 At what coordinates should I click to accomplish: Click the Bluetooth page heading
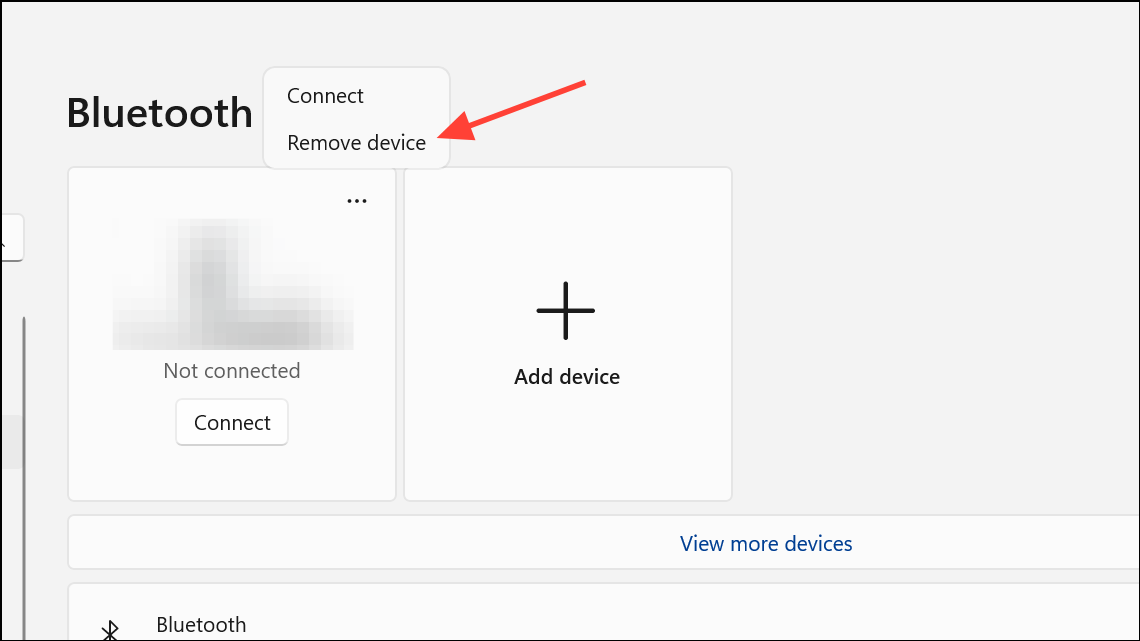tap(159, 112)
